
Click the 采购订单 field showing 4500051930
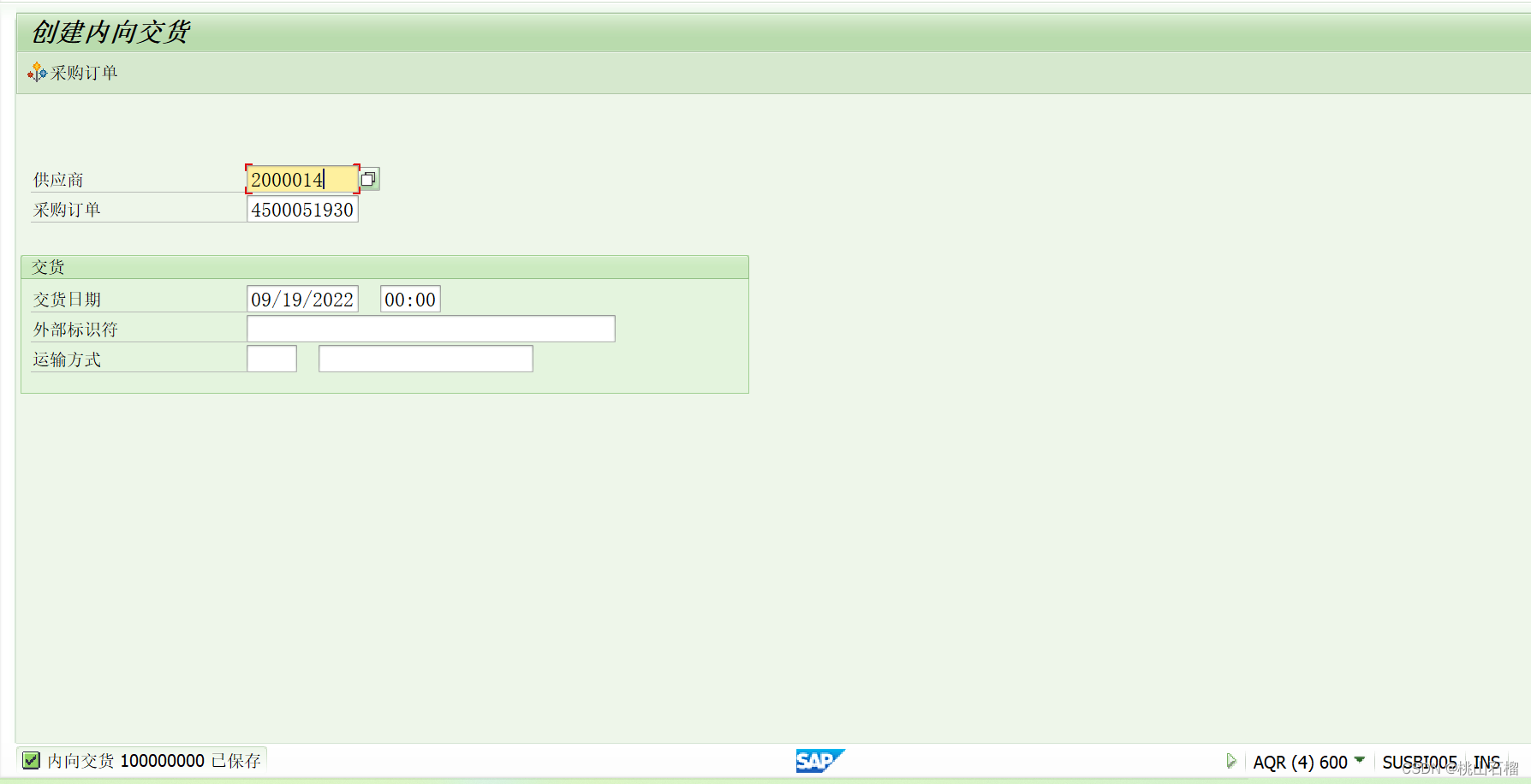[301, 209]
